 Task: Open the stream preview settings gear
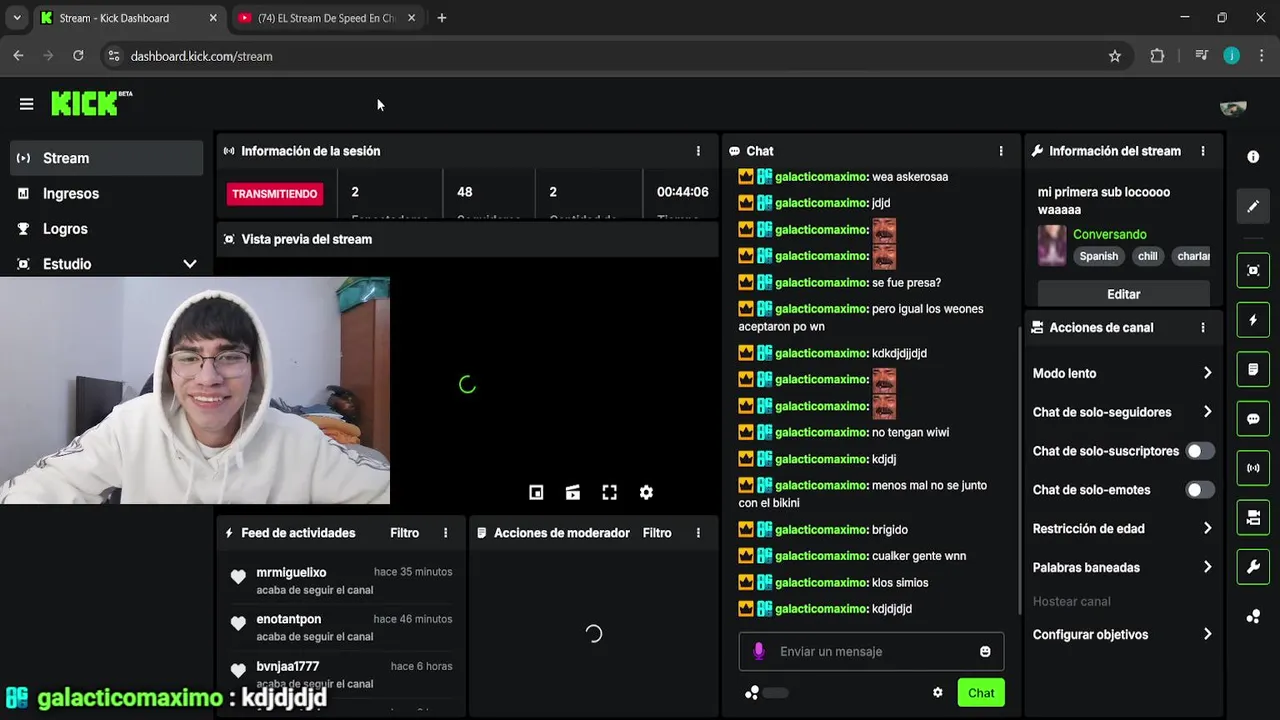point(646,492)
